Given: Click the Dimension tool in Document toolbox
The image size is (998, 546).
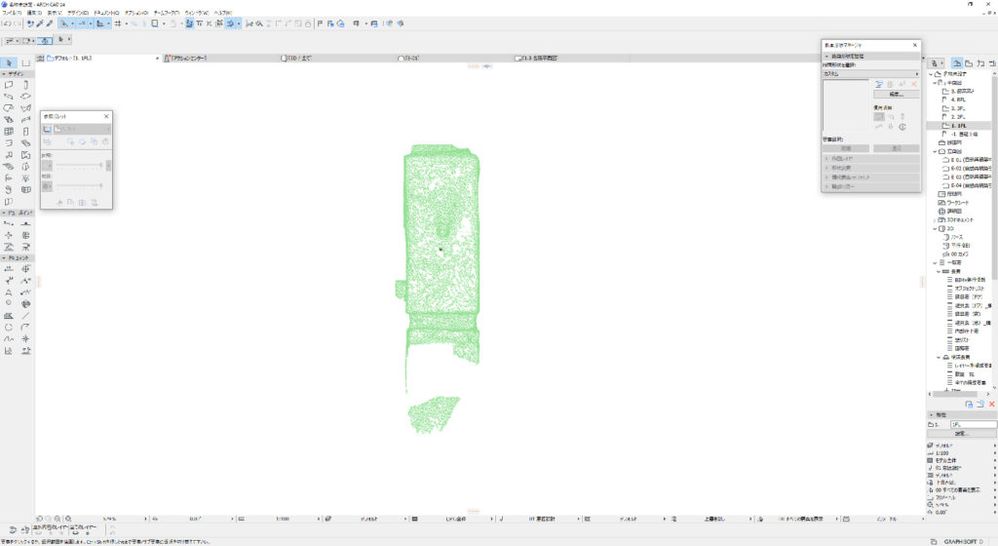Looking at the screenshot, I should (x=9, y=270).
